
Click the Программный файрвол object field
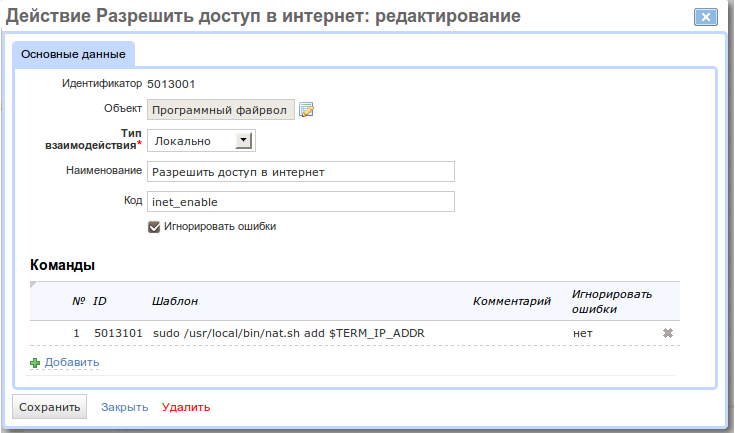(x=221, y=110)
